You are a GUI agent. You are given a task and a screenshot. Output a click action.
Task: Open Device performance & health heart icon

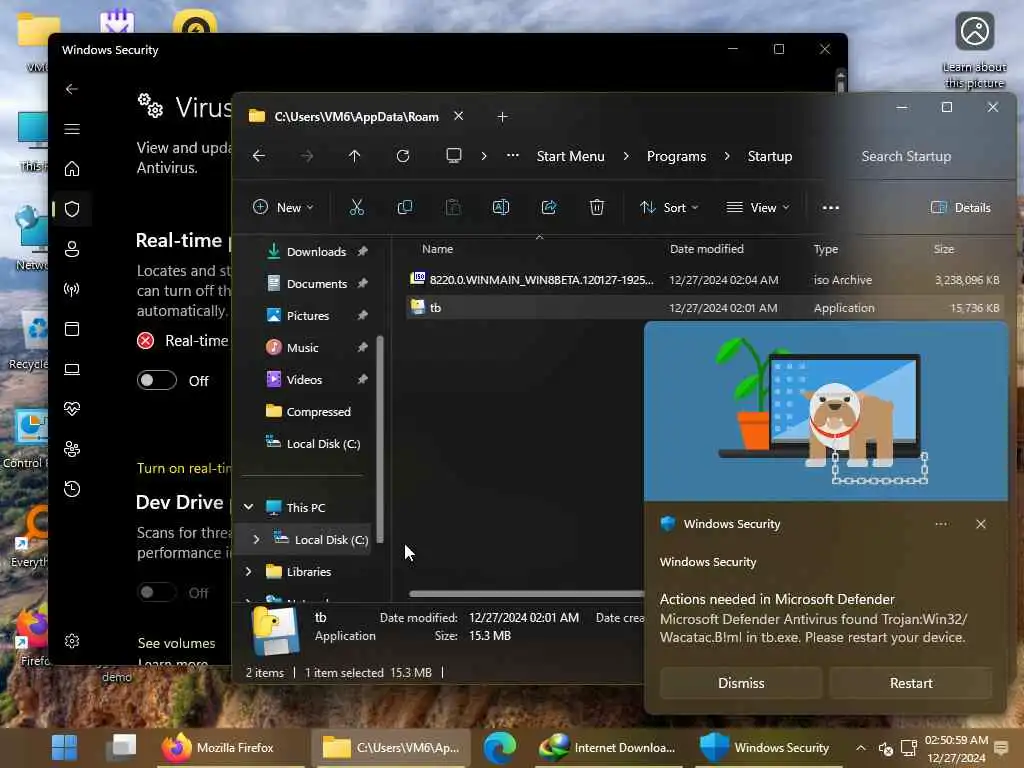click(72, 409)
